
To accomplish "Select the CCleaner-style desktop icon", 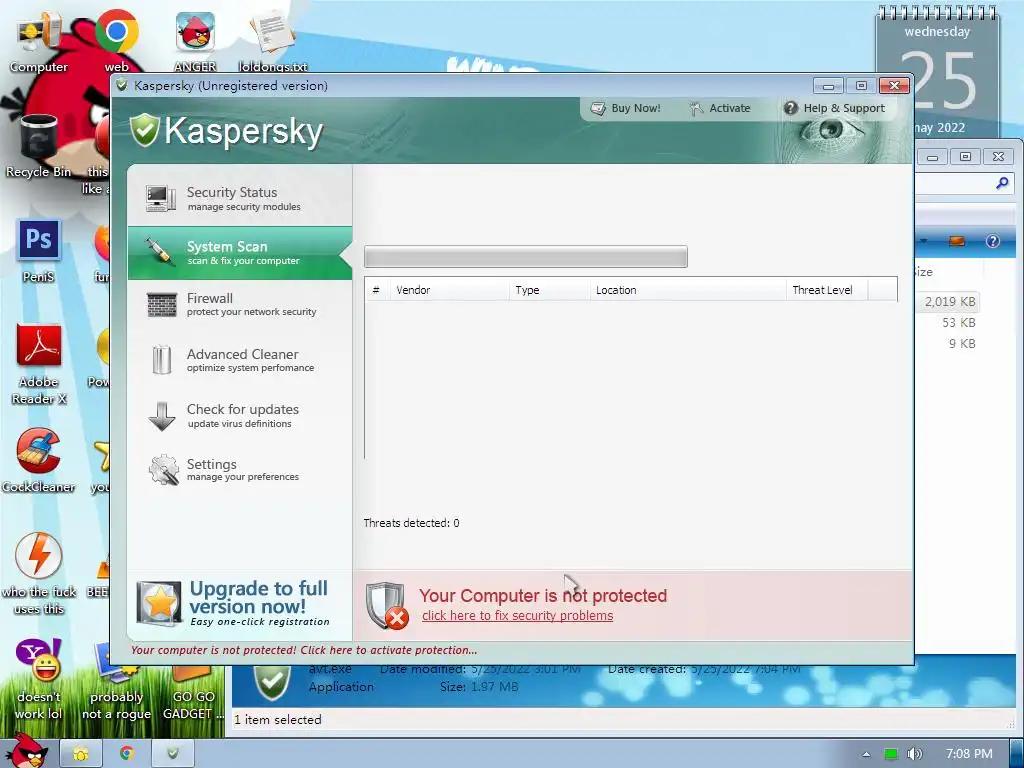I will click(x=39, y=460).
